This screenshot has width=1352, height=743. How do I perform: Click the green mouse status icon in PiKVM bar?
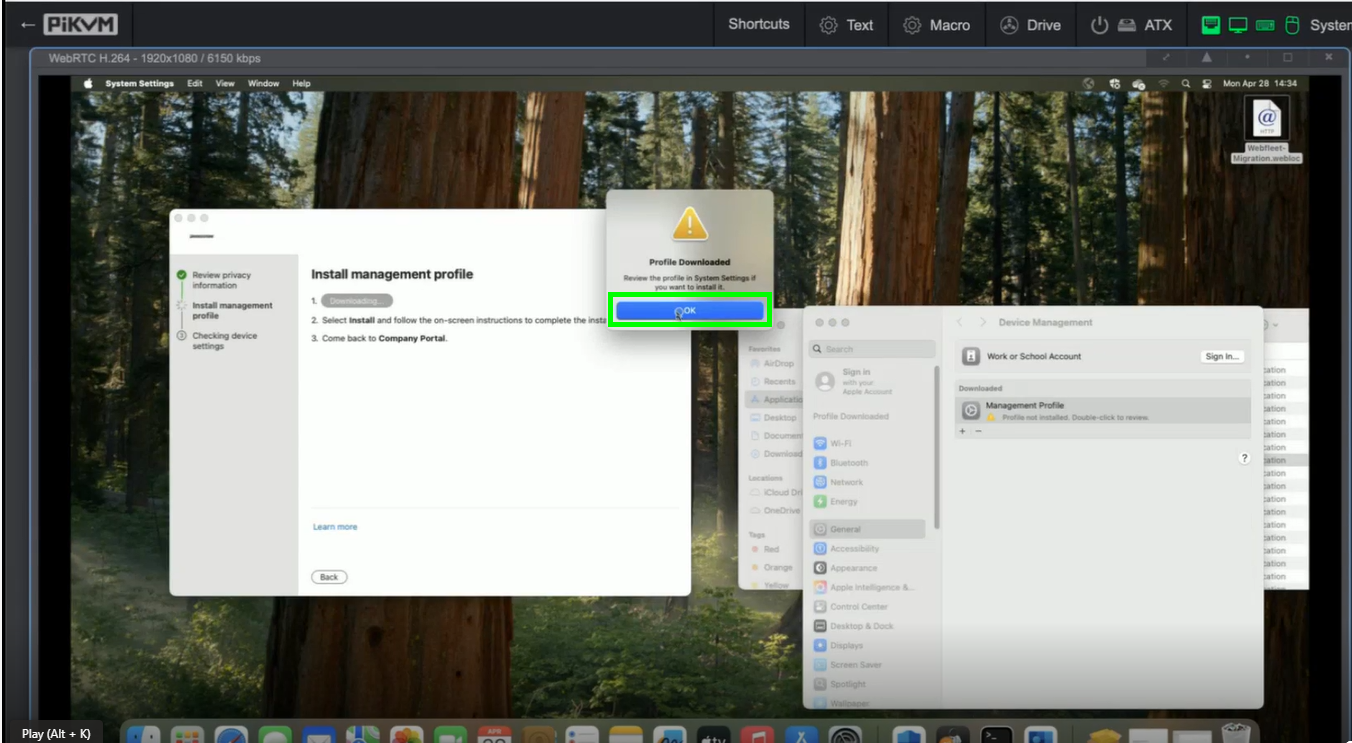pyautogui.click(x=1291, y=25)
